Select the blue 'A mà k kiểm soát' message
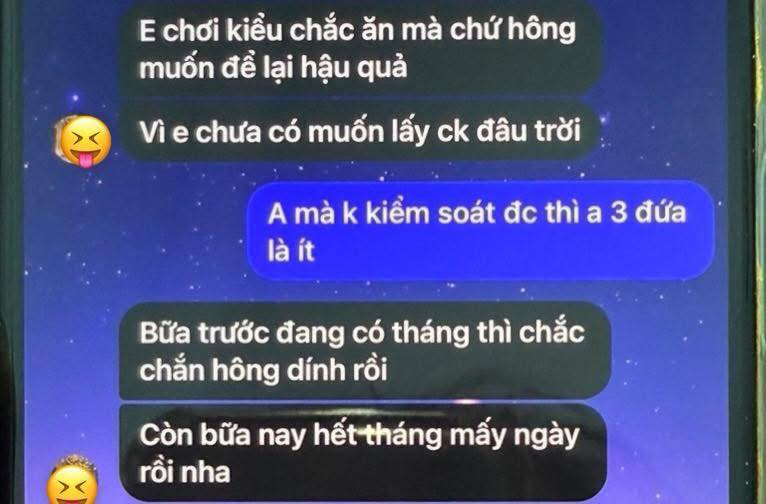 [481, 231]
